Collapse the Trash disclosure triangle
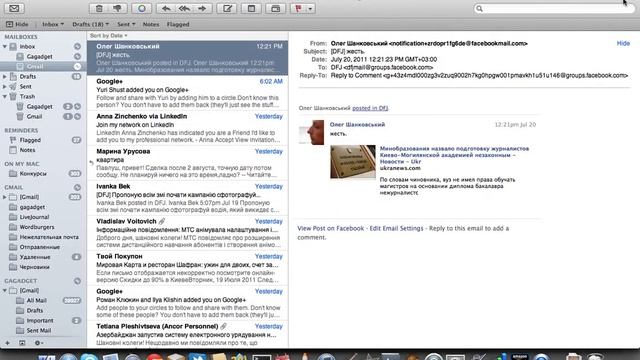640x360 pixels. pyautogui.click(x=5, y=96)
